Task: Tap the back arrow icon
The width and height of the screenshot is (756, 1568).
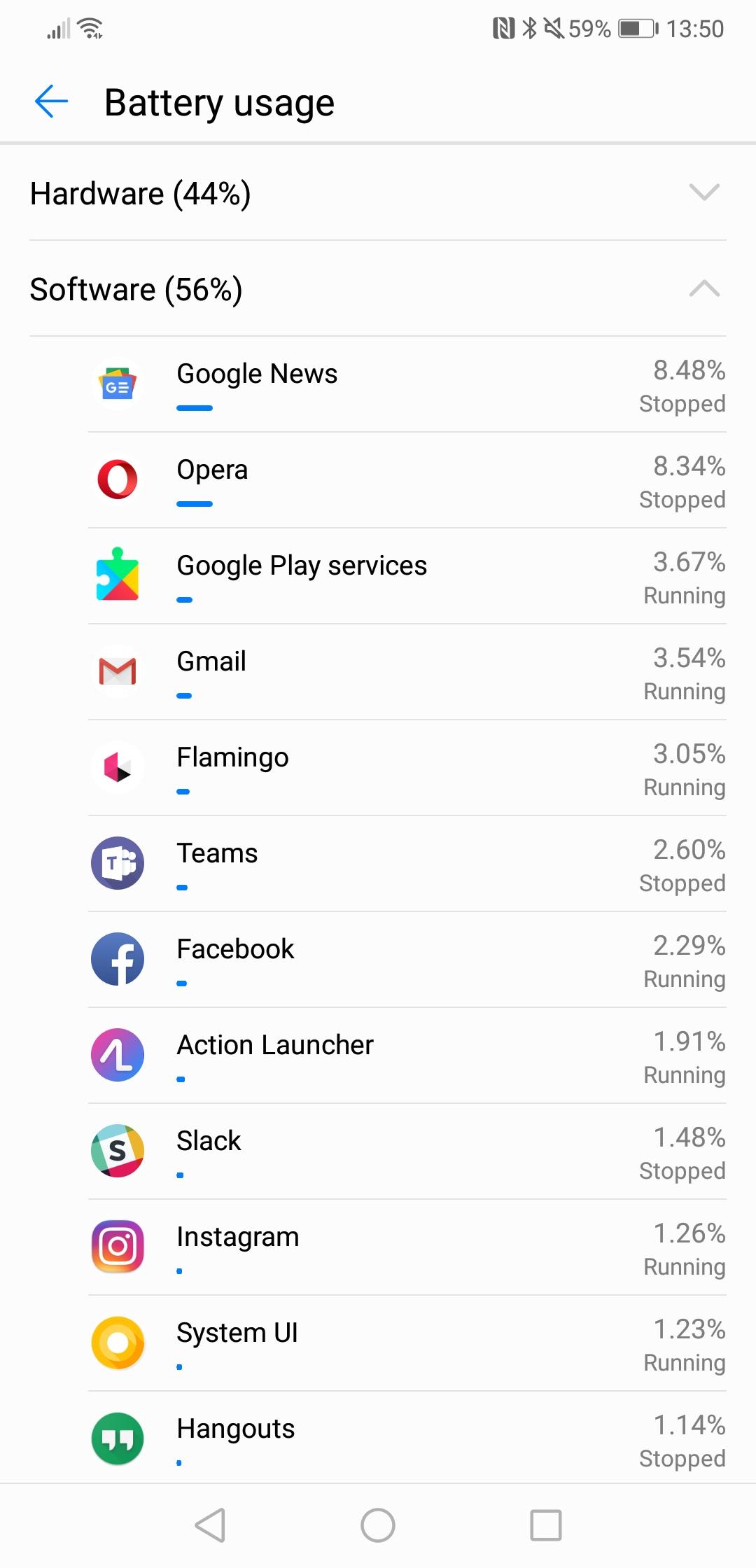Action: pyautogui.click(x=51, y=102)
